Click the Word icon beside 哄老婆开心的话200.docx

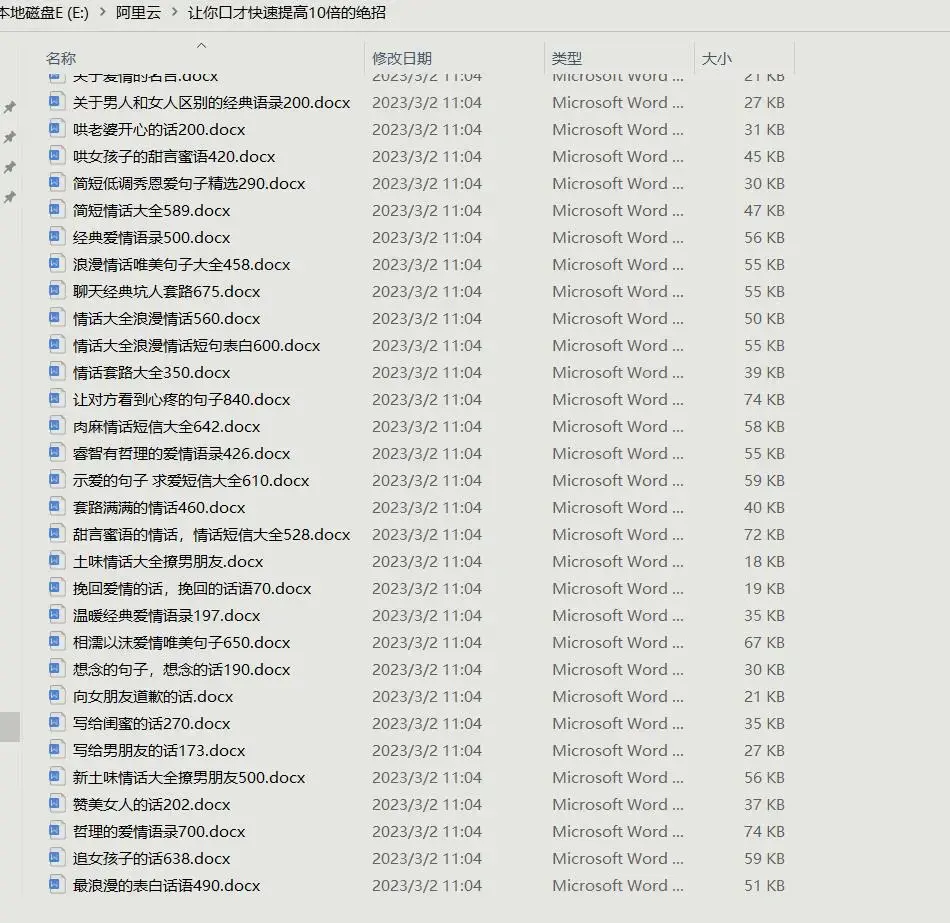pos(57,129)
